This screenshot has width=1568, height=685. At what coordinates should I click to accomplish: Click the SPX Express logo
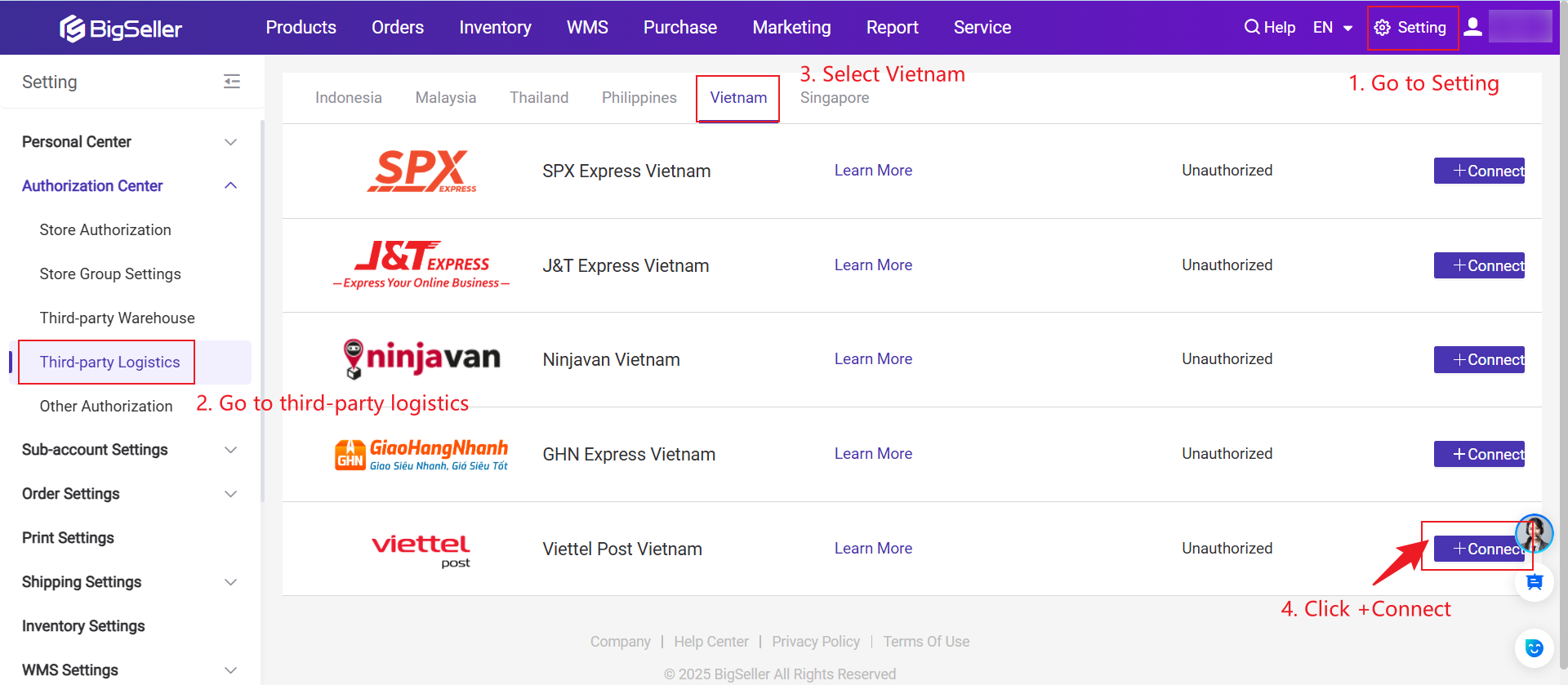coord(421,171)
